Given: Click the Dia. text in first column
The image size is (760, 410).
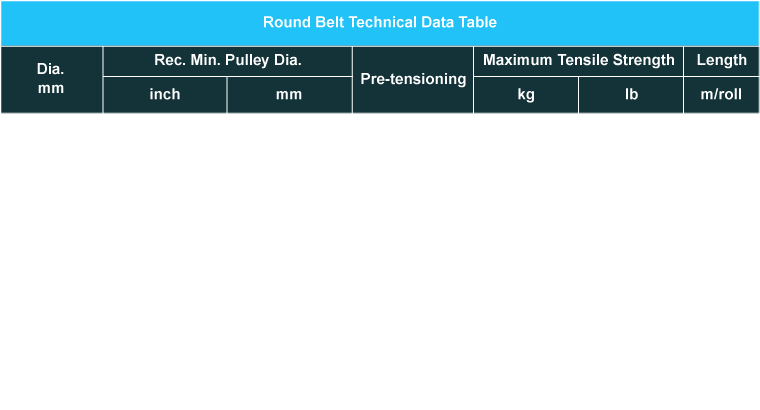Looking at the screenshot, I should click(x=50, y=69).
